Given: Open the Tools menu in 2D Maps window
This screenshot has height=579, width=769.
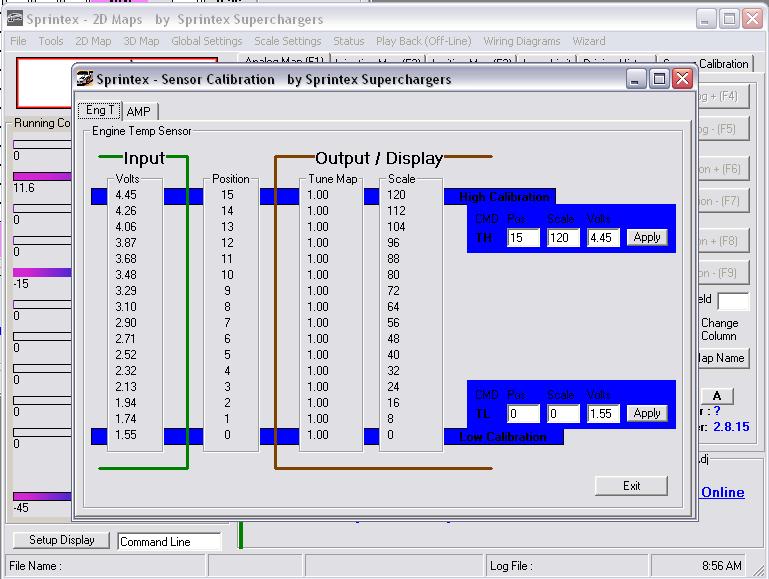Looking at the screenshot, I should (x=51, y=41).
